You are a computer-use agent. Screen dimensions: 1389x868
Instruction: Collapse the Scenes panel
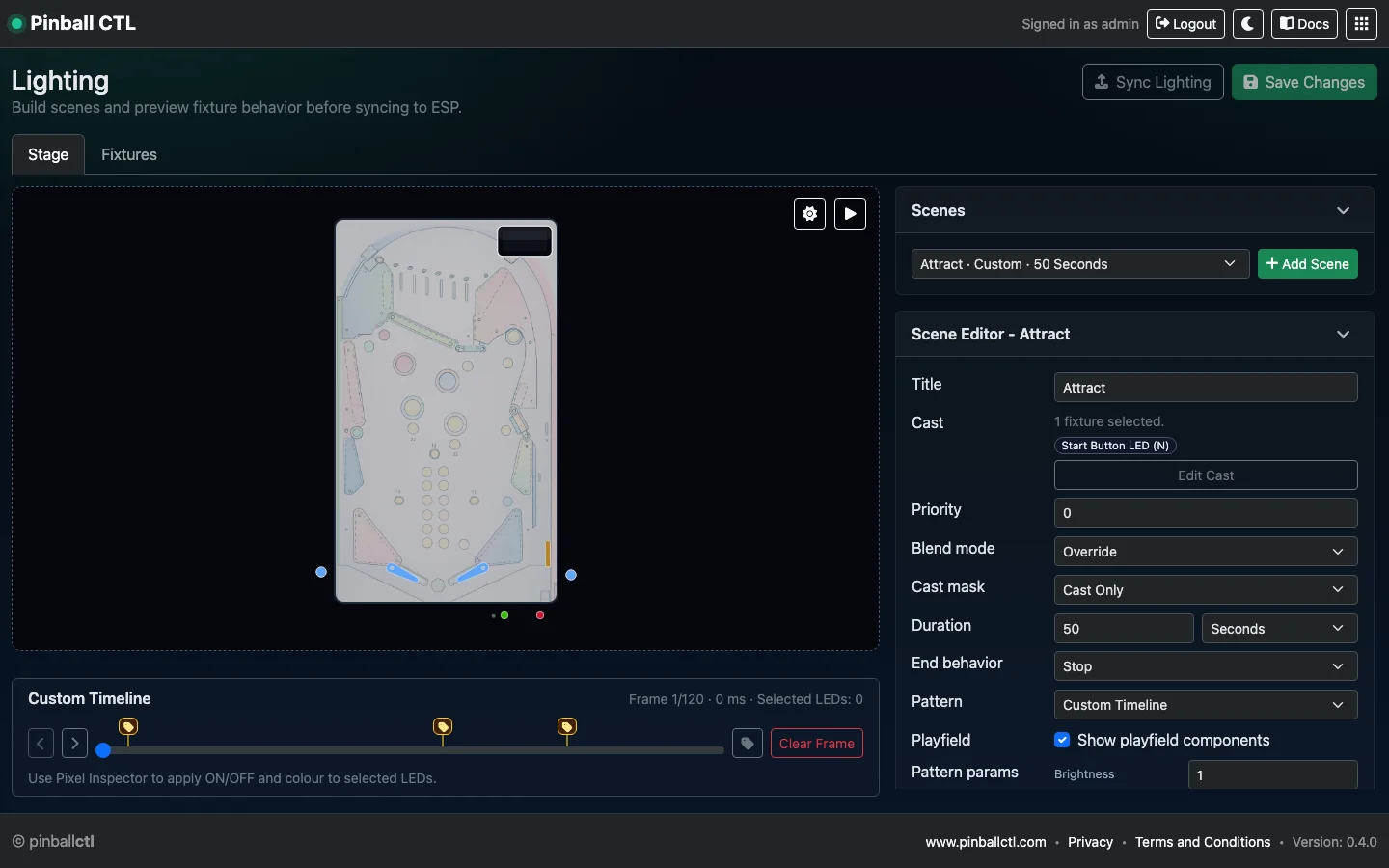1343,211
